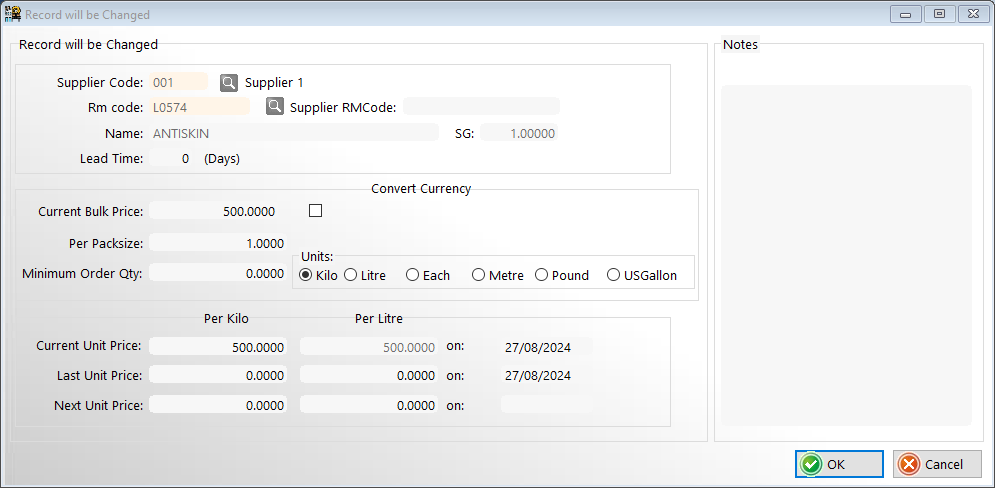This screenshot has width=995, height=488.
Task: Edit the Supplier Code field
Action: click(178, 82)
